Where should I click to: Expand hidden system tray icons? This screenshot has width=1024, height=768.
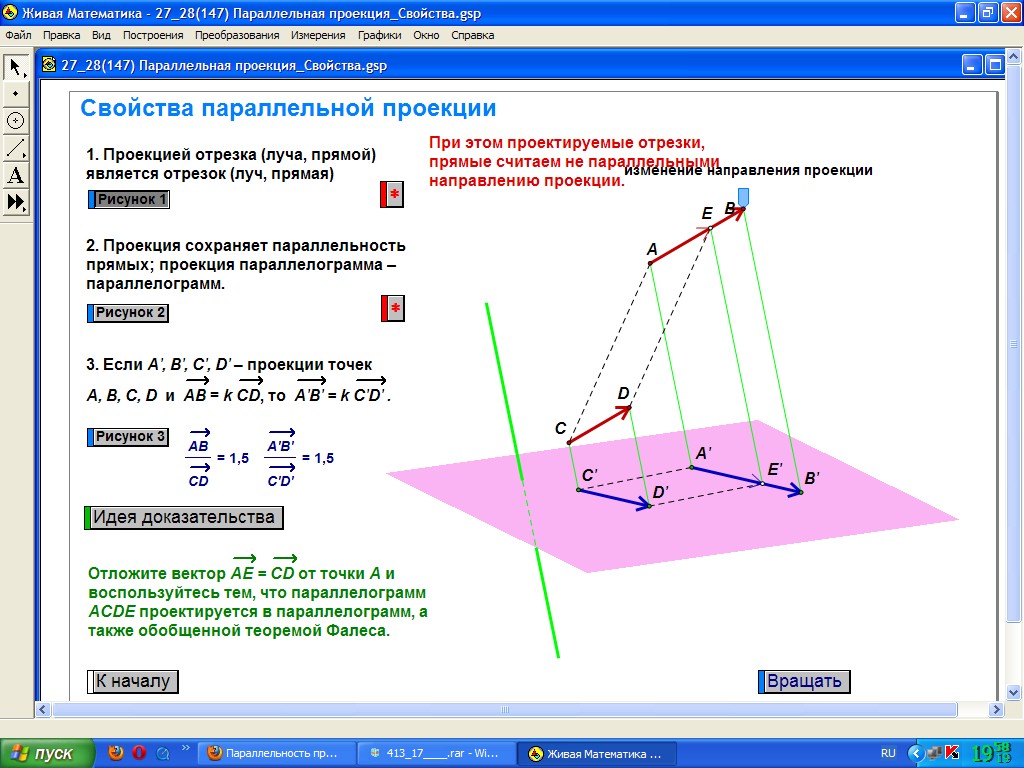click(914, 753)
